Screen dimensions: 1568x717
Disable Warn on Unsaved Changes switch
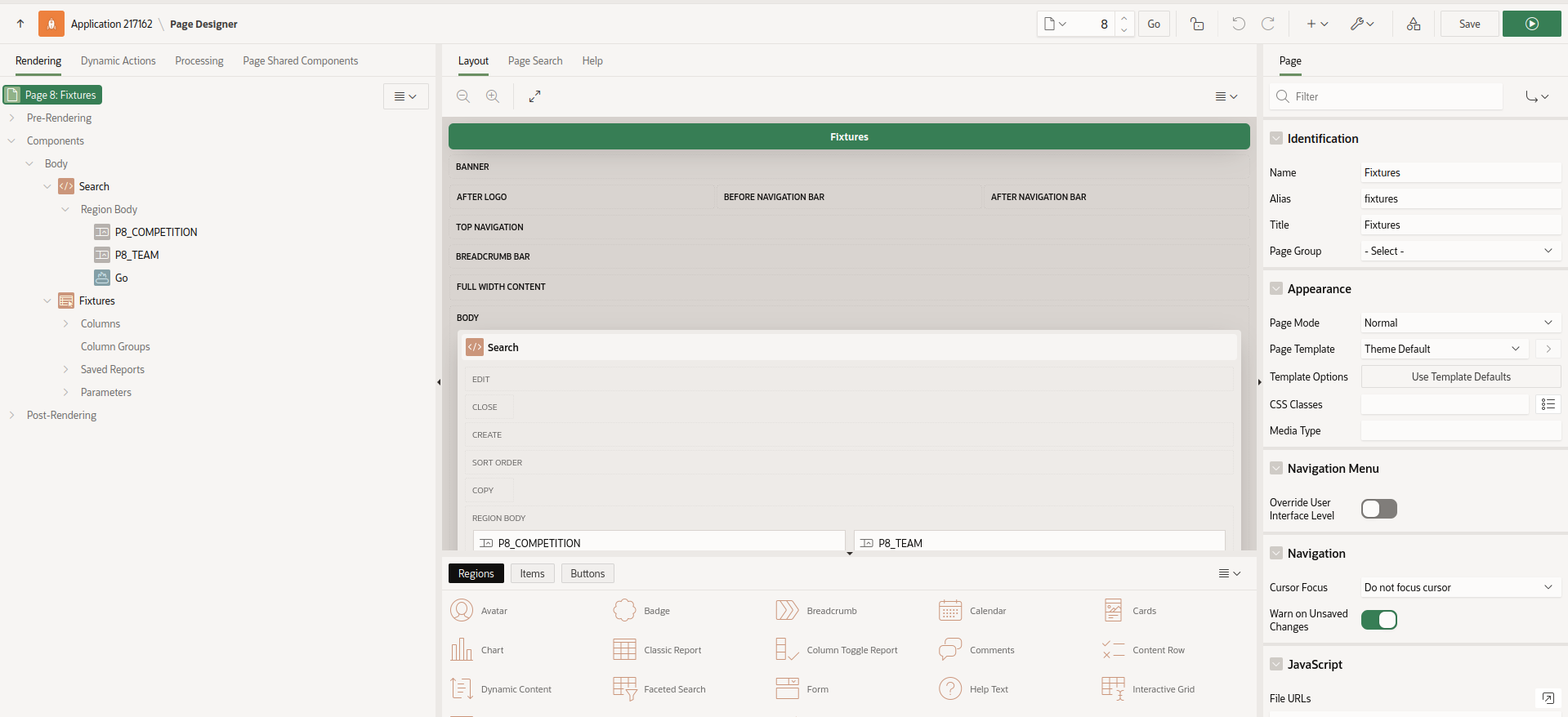pos(1378,620)
